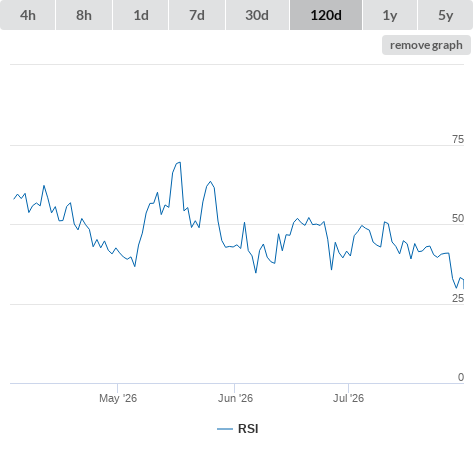Click the 75 y-axis label

(458, 139)
